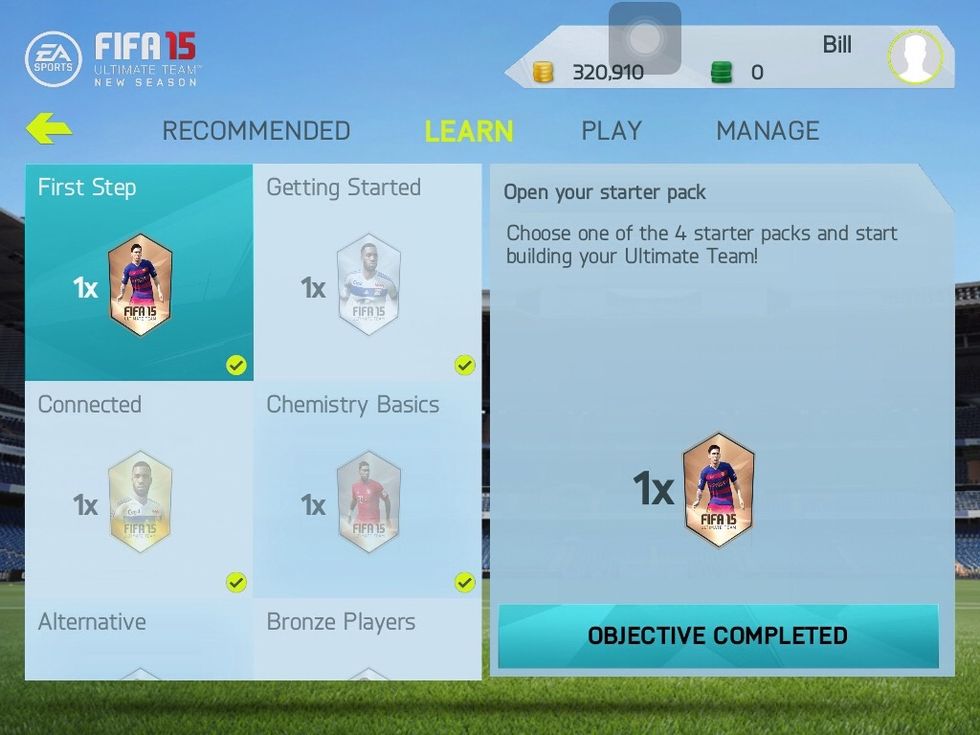Open the Bronze Players objective tile
Image resolution: width=980 pixels, height=735 pixels.
point(368,639)
